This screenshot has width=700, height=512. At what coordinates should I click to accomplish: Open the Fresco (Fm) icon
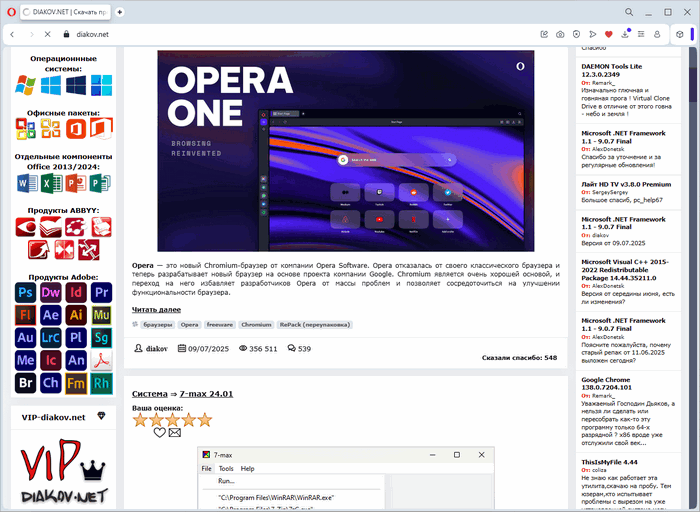coord(76,383)
